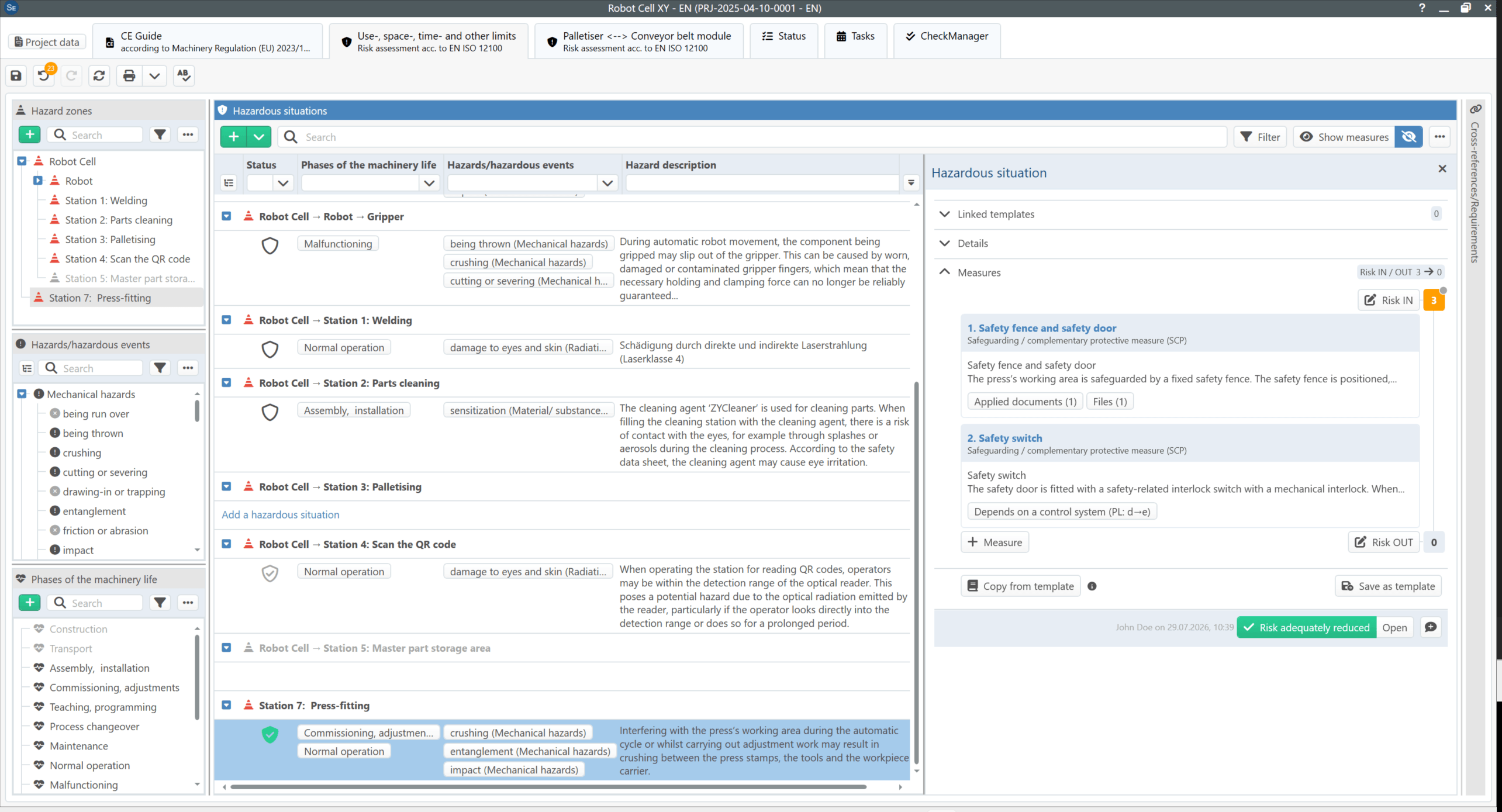1502x812 pixels.
Task: Open Hazards/hazardous events column filter dropdown
Action: point(607,183)
